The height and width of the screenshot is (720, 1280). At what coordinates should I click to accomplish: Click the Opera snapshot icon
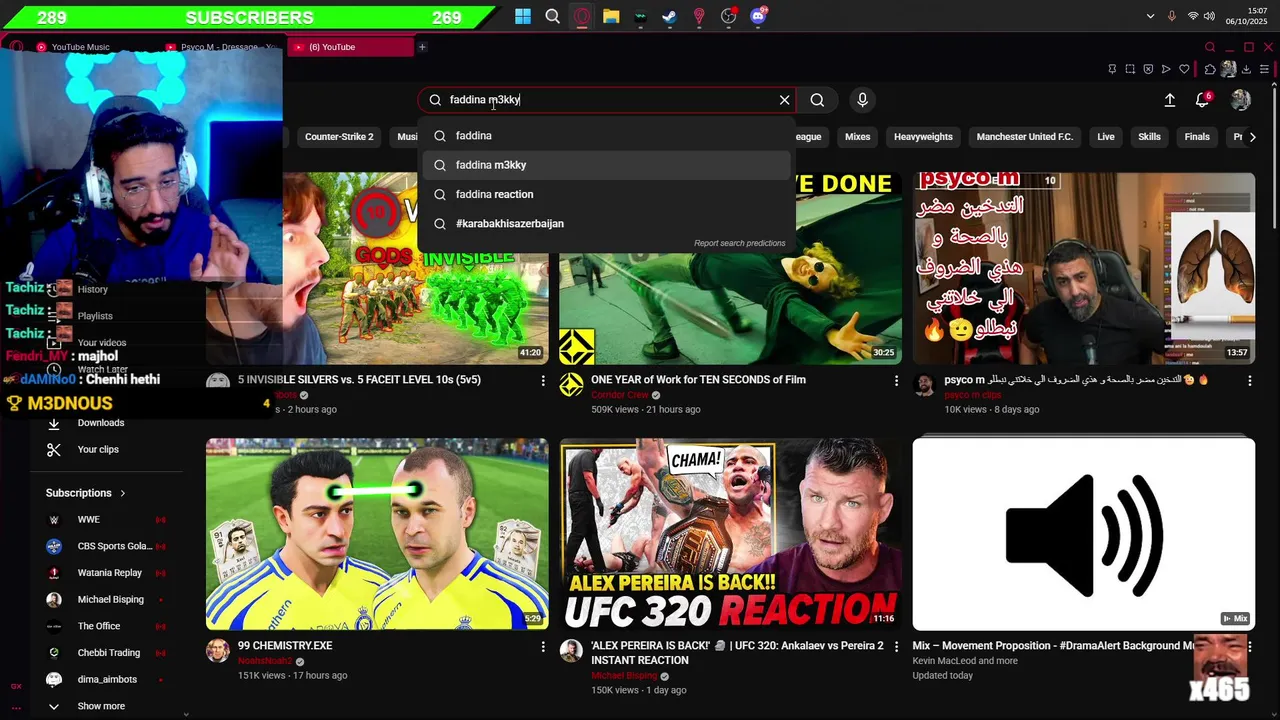[1130, 69]
